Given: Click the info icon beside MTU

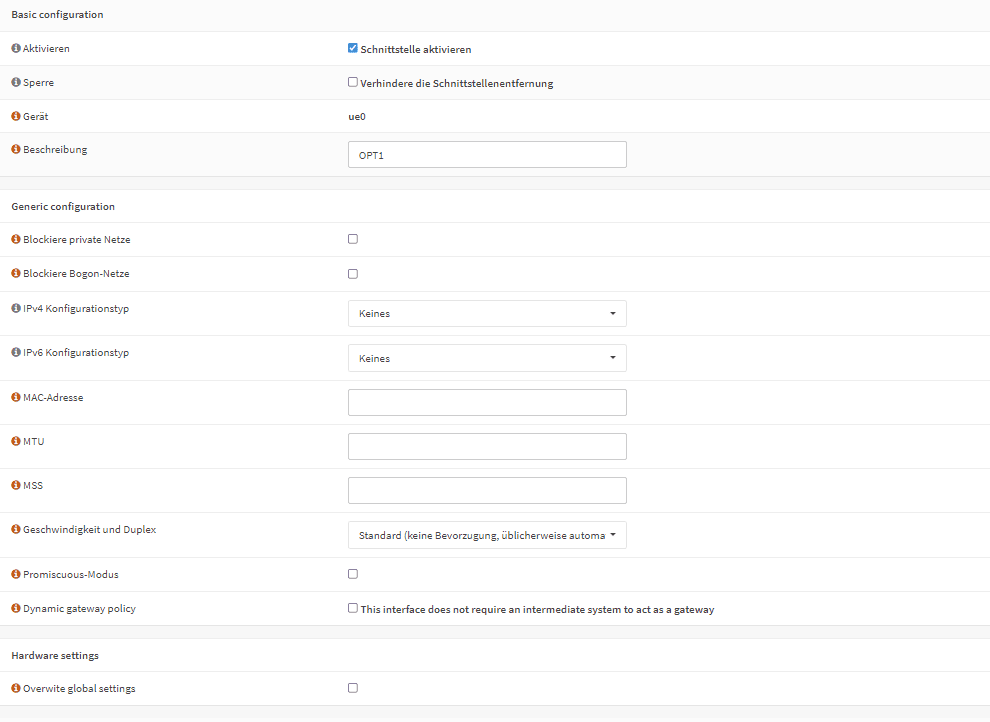Looking at the screenshot, I should [16, 441].
